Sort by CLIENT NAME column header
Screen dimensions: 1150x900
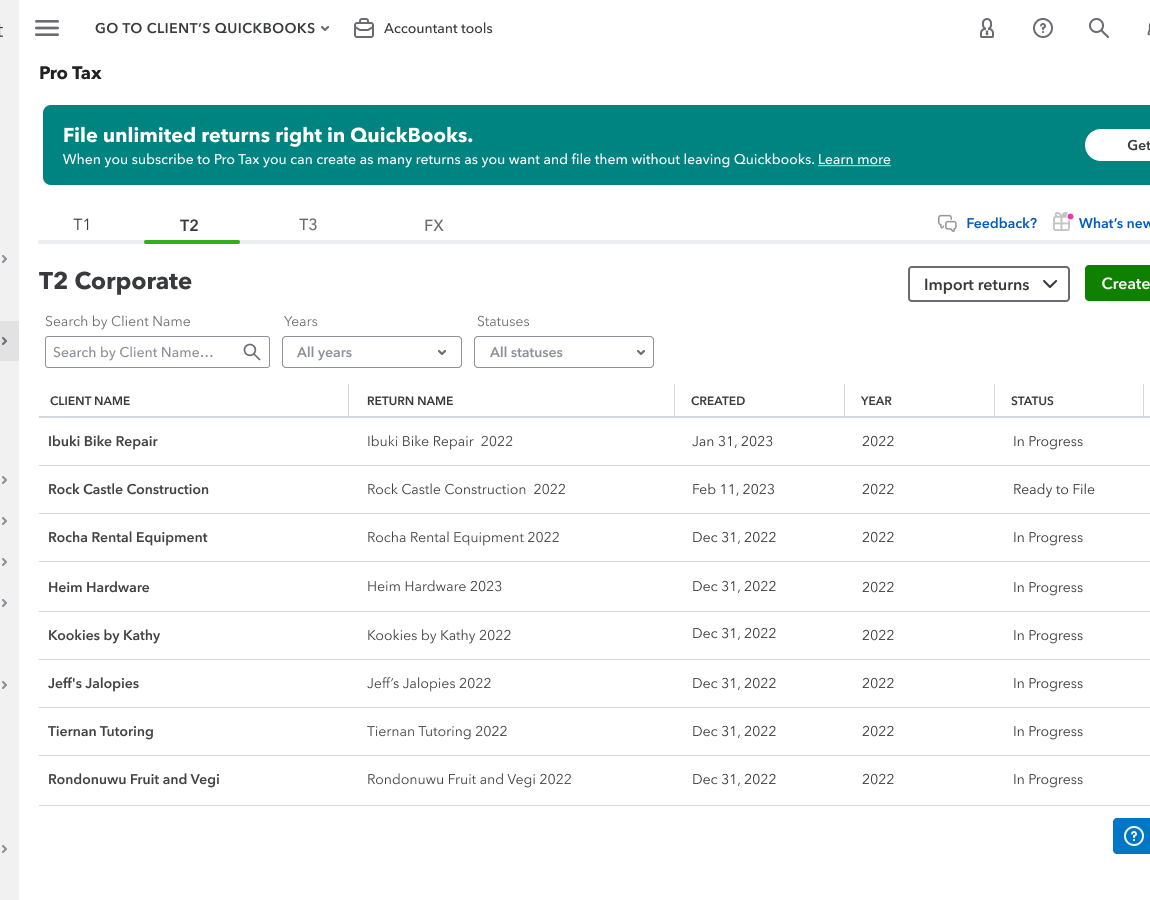[x=89, y=400]
